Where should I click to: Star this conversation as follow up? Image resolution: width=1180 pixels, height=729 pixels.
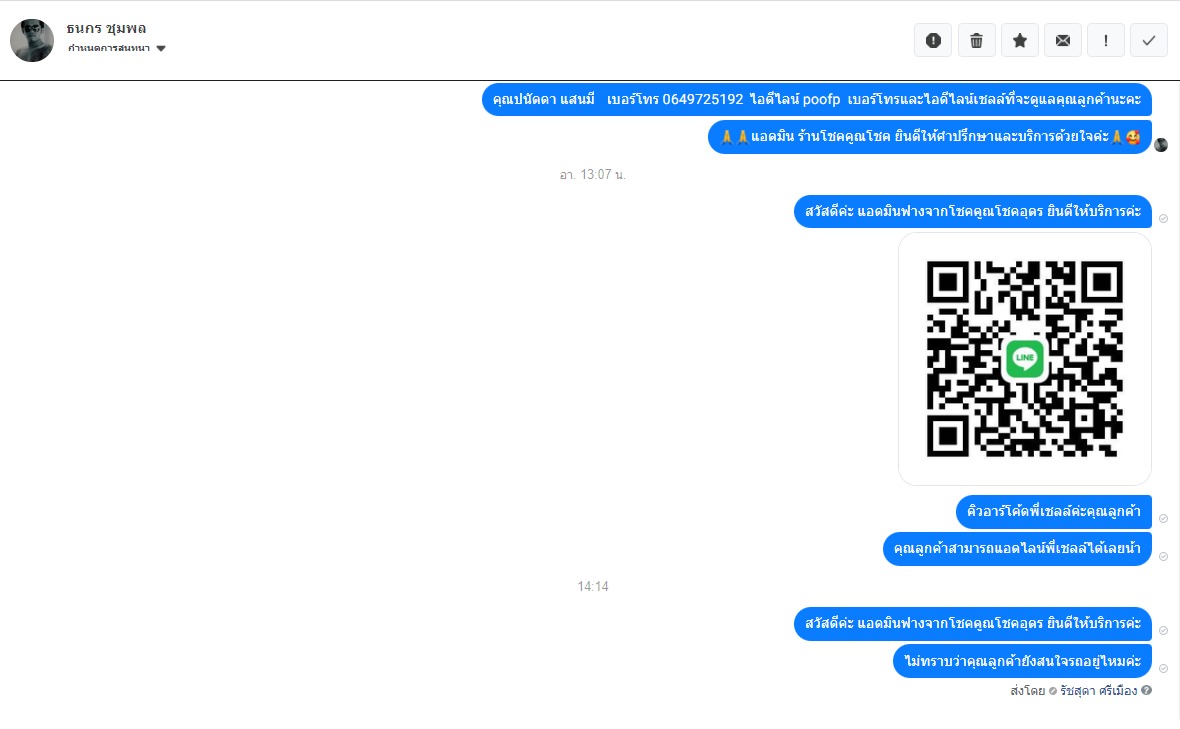(x=1020, y=41)
